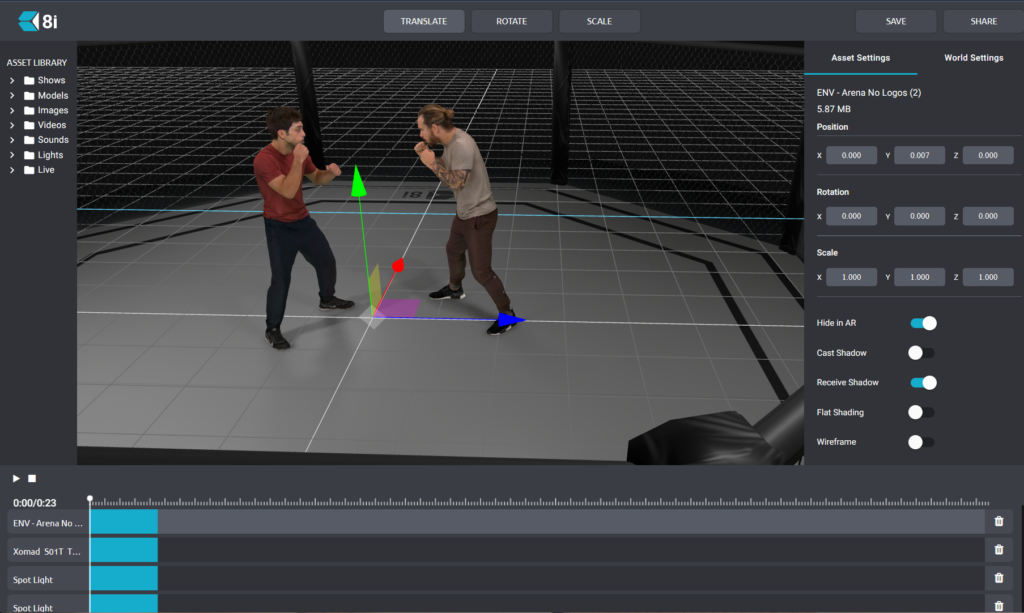Screen dimensions: 1024x613
Task: Click the SAVE button
Action: [896, 21]
